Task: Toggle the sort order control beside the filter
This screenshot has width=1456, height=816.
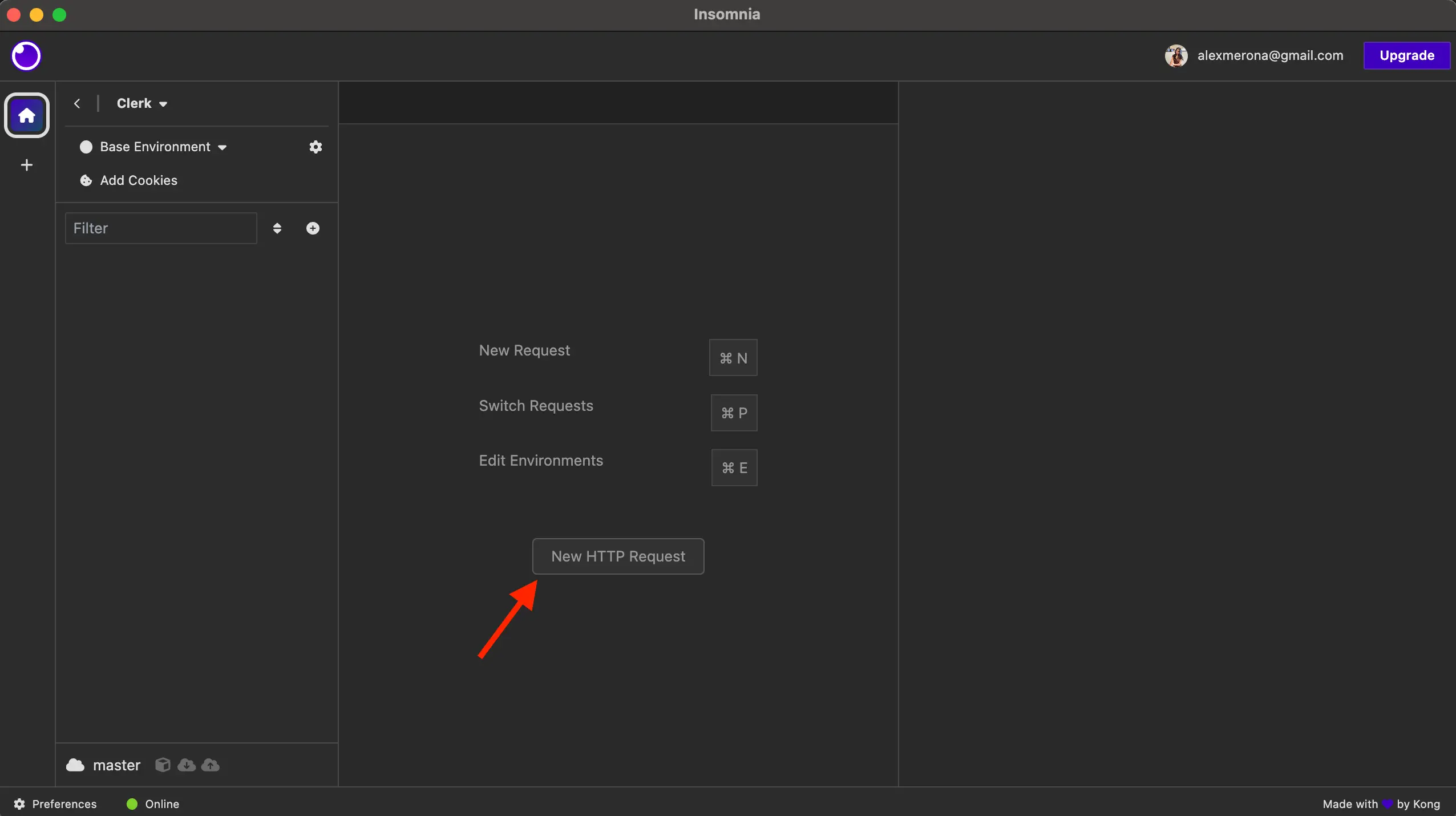Action: pyautogui.click(x=277, y=228)
